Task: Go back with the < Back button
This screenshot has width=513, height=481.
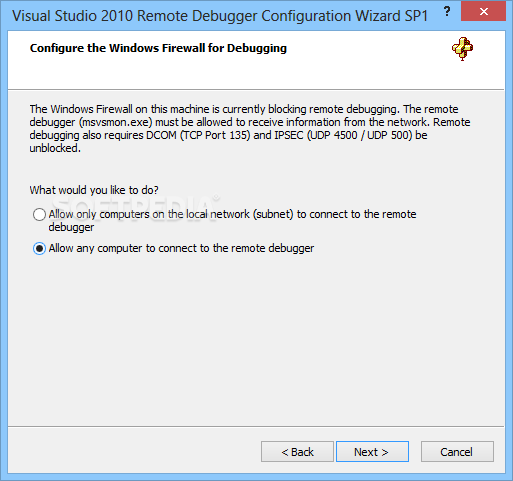Action: (297, 452)
